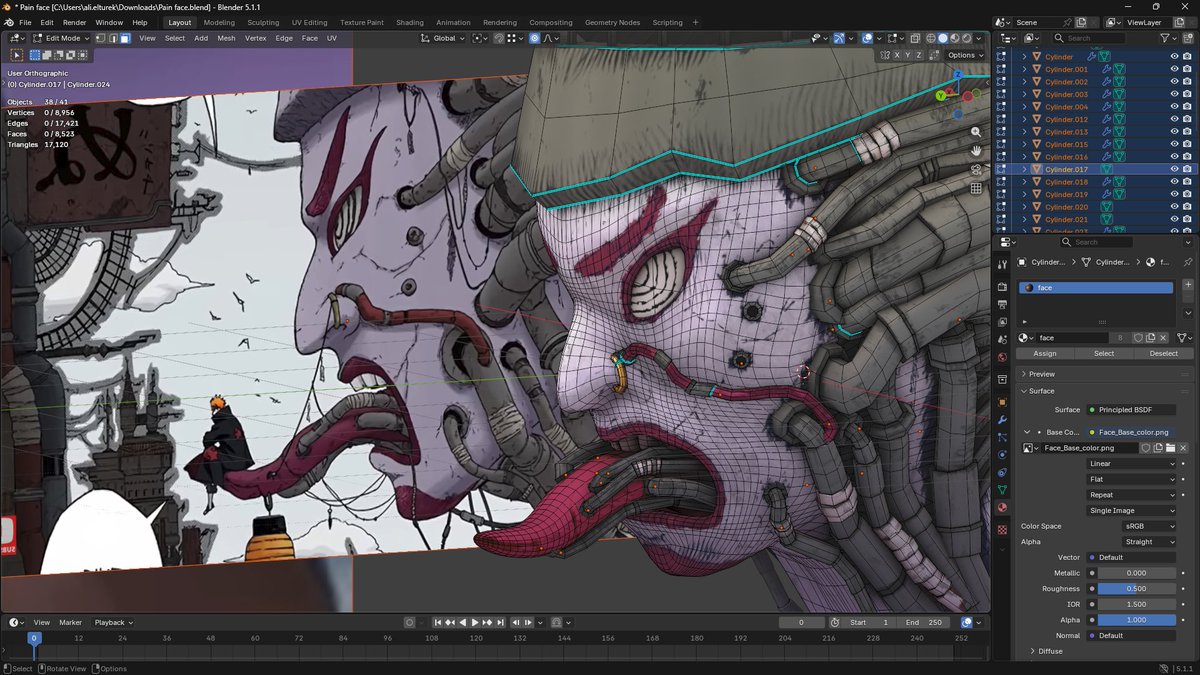Open the Mesh menu in viewport header
Screen dimensions: 1200x675
(x=226, y=38)
